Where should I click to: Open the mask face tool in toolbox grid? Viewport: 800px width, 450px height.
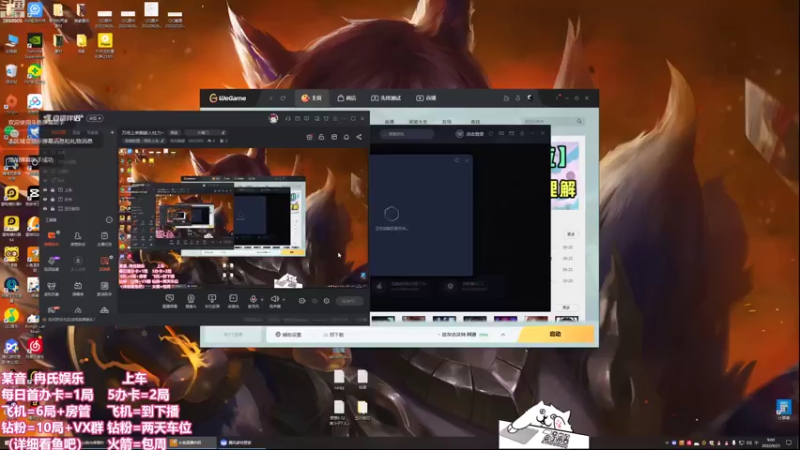coord(52,288)
